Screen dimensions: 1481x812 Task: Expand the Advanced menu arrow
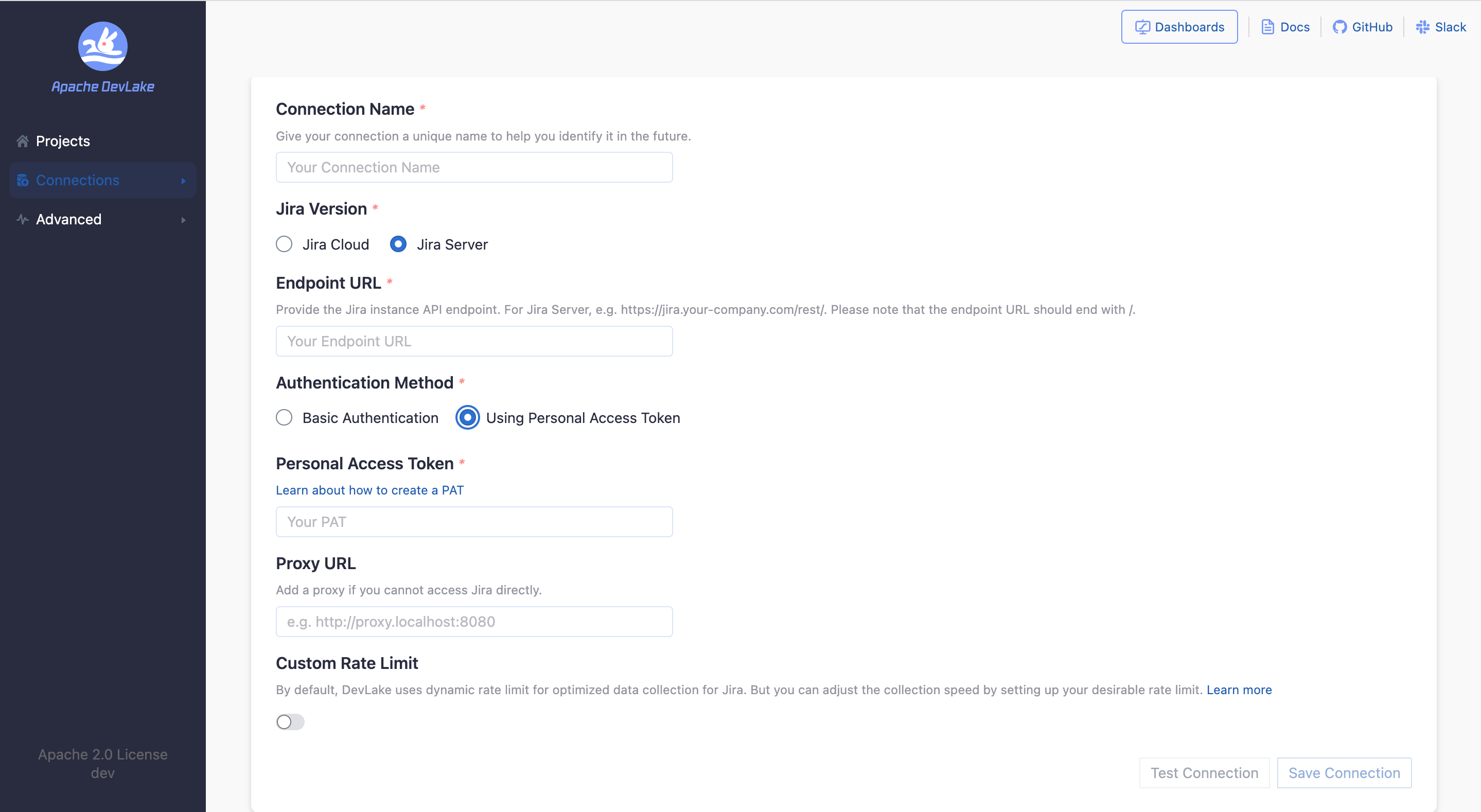pos(183,220)
